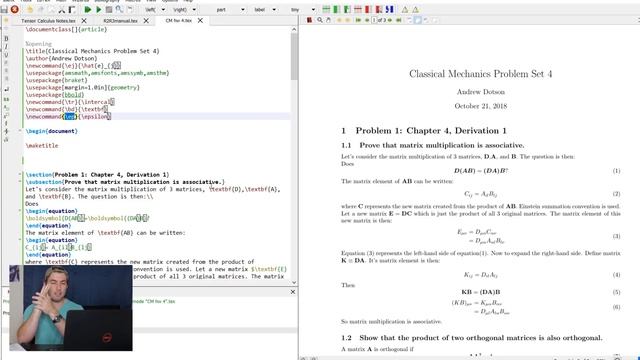640x360 pixels.
Task: Select the CM hw 4.tex tab
Action: pos(178,20)
